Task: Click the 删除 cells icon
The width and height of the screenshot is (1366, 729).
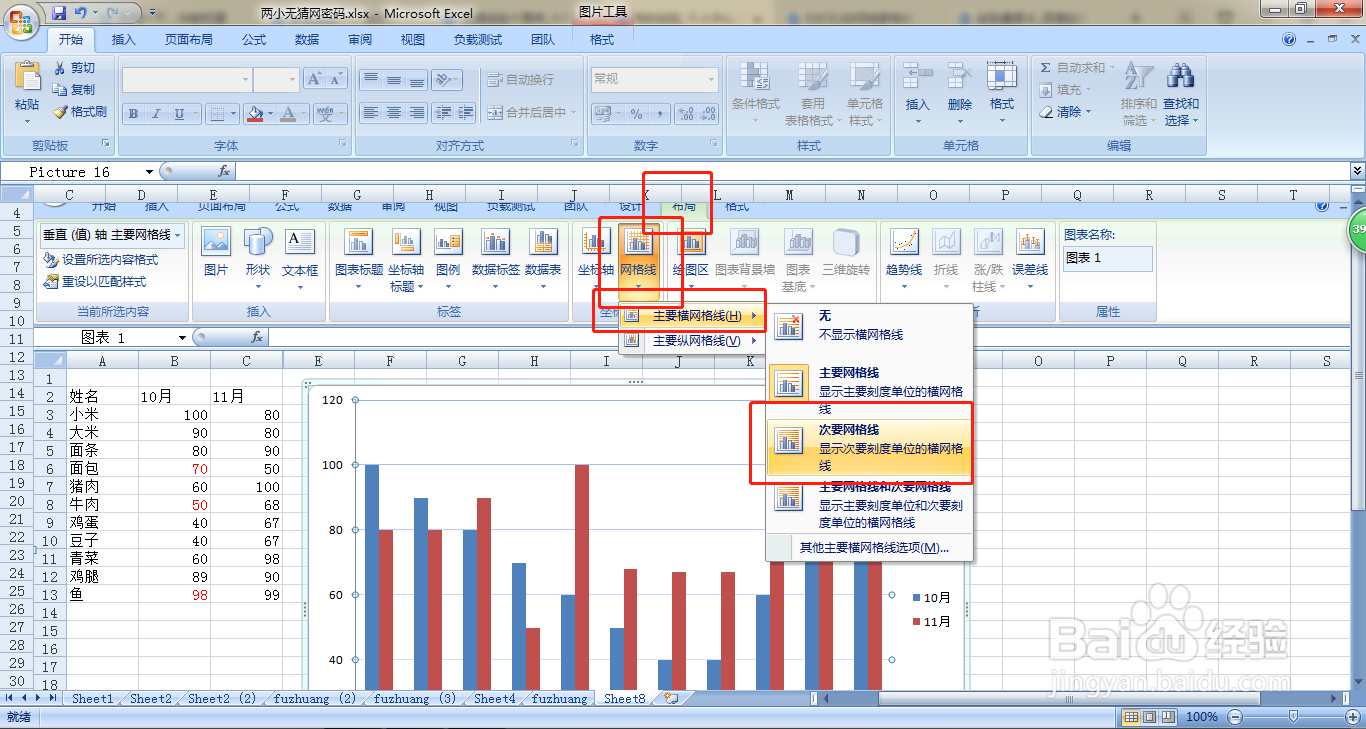Action: point(959,77)
